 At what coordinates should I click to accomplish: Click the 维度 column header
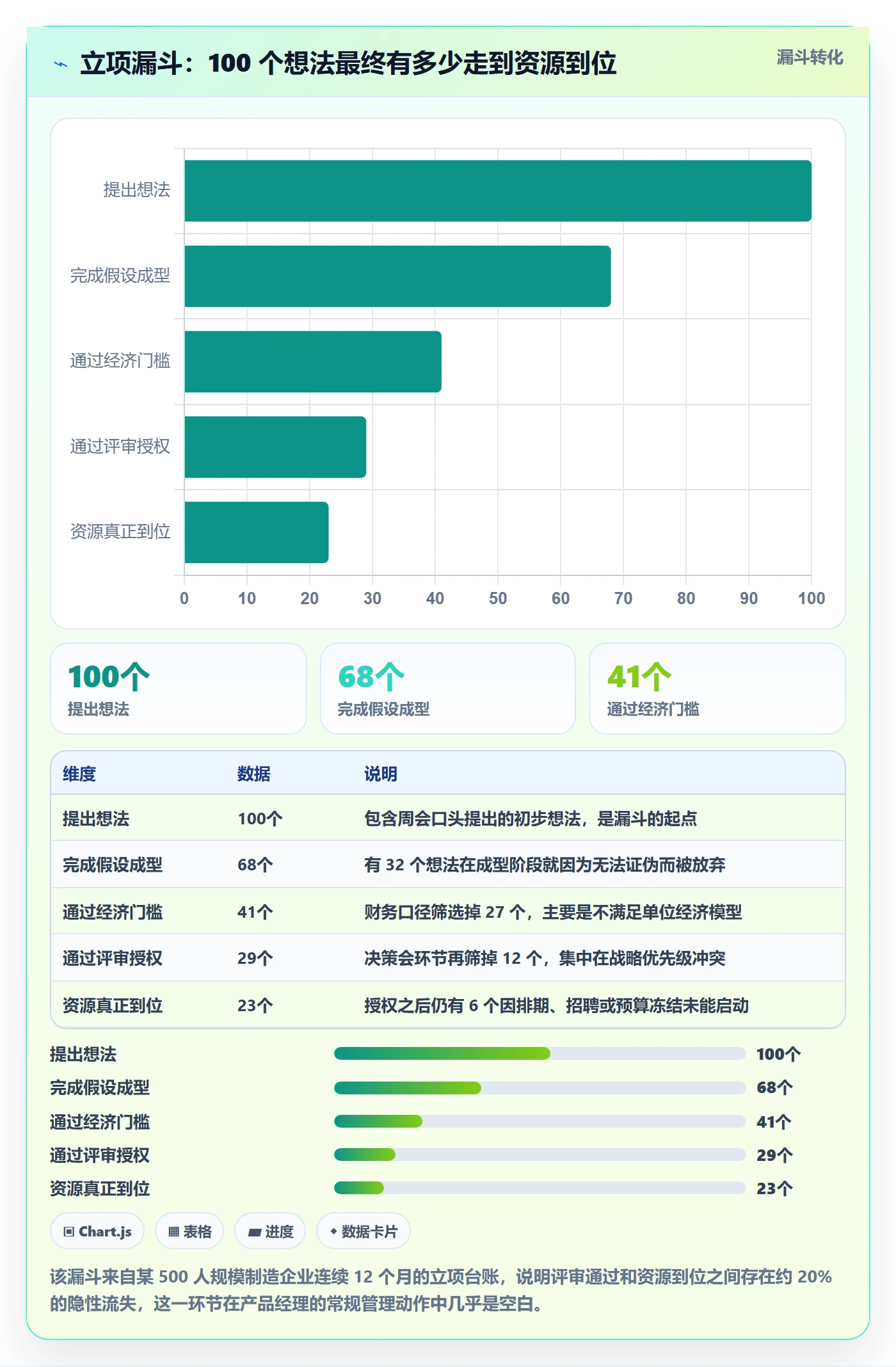tap(79, 774)
